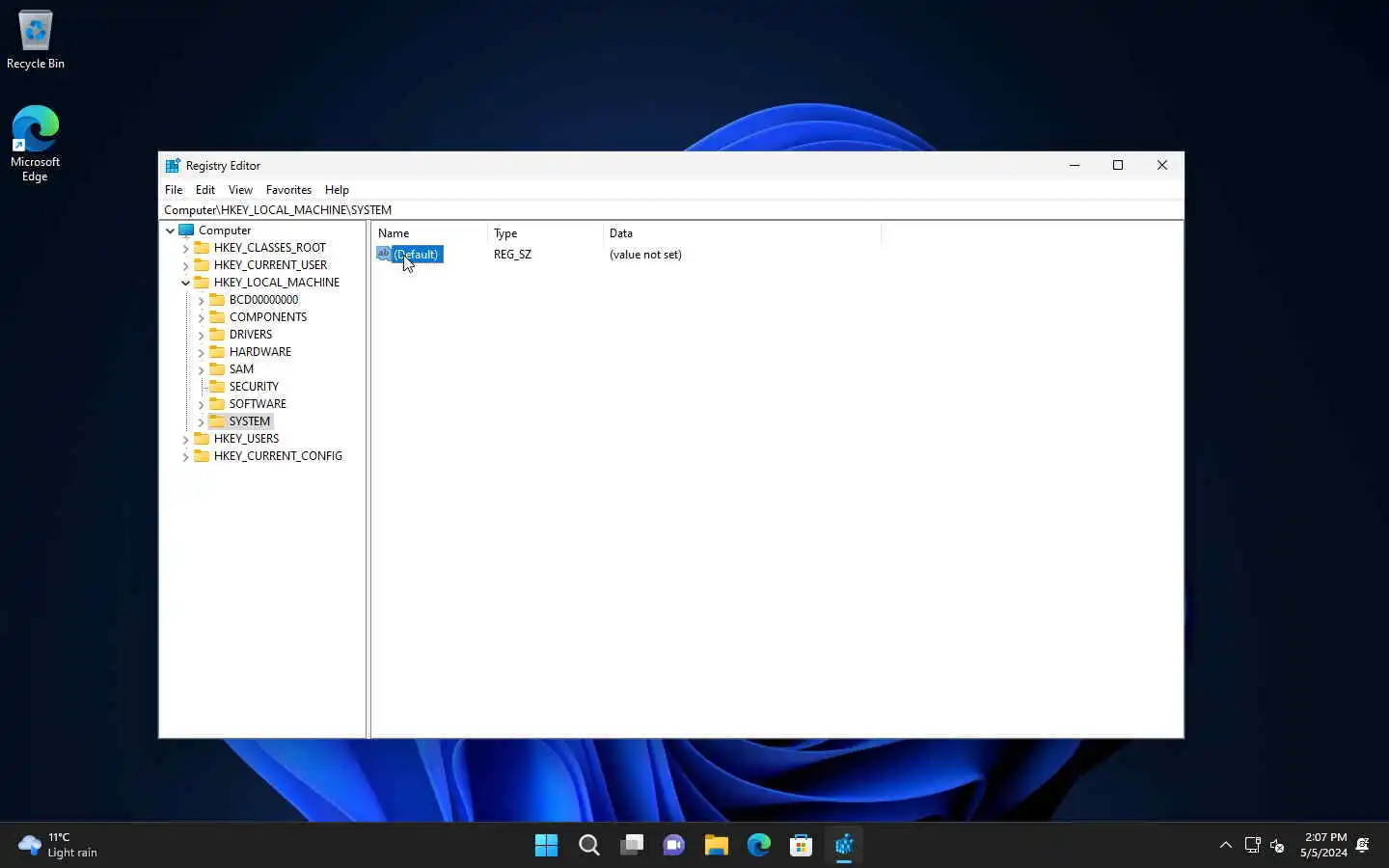Image resolution: width=1389 pixels, height=868 pixels.
Task: Open the weather widget showing Light rain
Action: (x=59, y=846)
